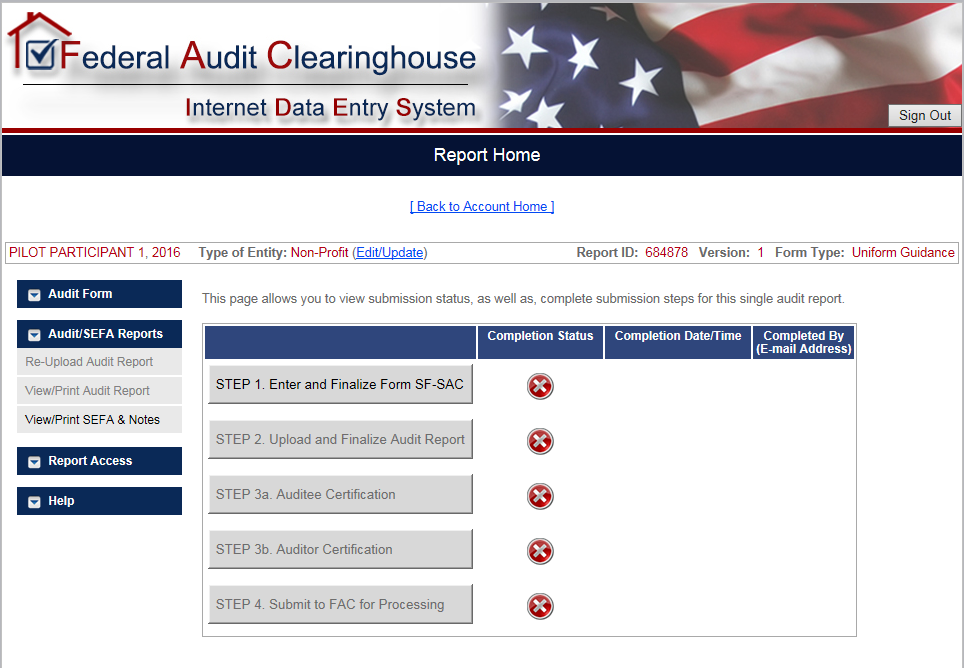Go back via Back to Account Home link
The width and height of the screenshot is (964, 668).
(x=482, y=206)
